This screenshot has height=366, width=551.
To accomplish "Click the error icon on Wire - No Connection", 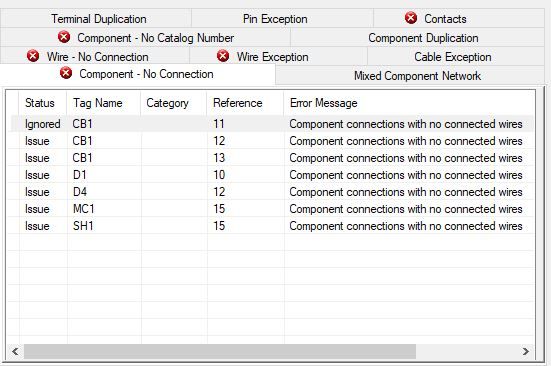I will (x=33, y=56).
